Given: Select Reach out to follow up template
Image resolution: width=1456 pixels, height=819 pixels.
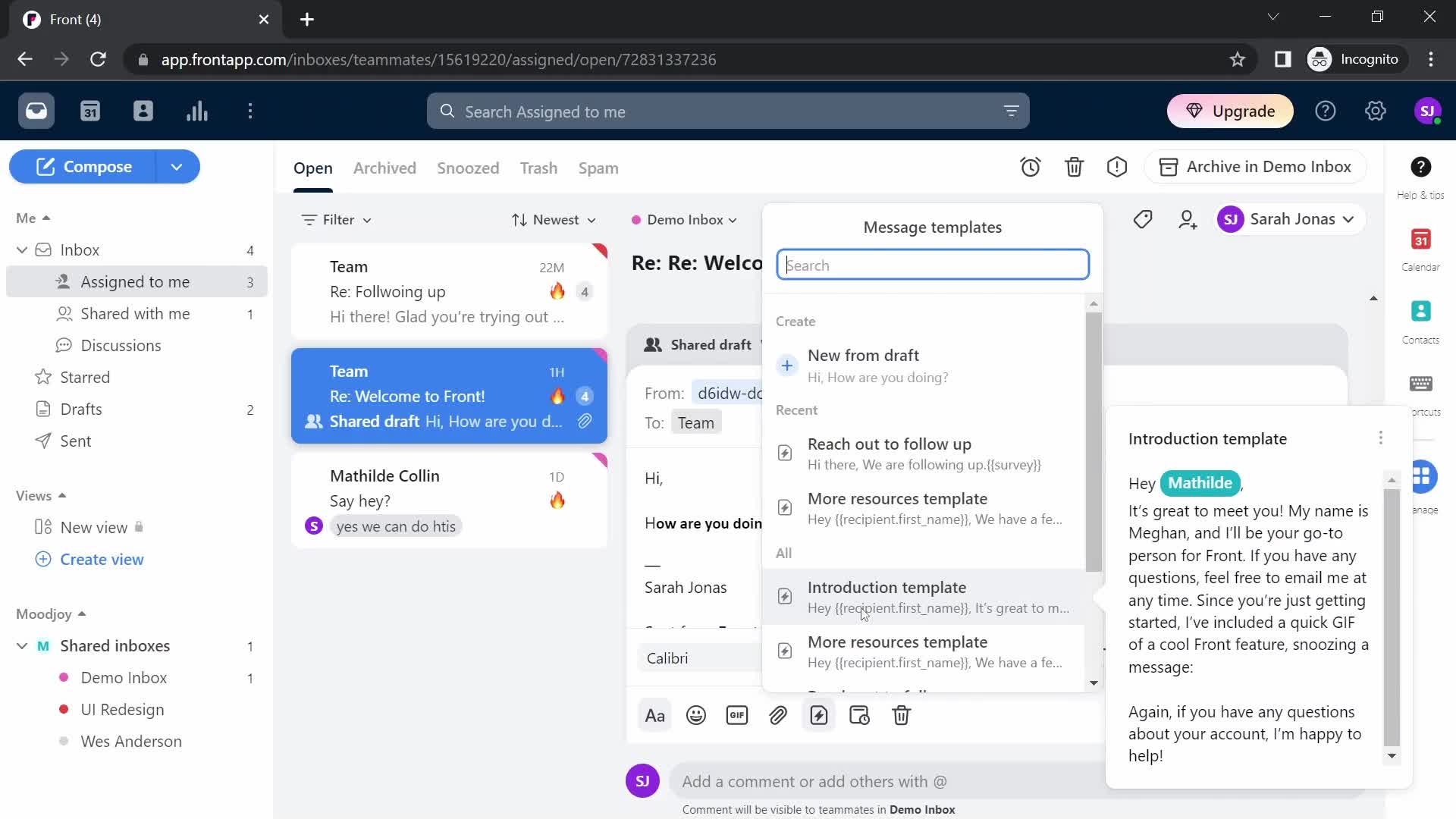Looking at the screenshot, I should pyautogui.click(x=923, y=453).
